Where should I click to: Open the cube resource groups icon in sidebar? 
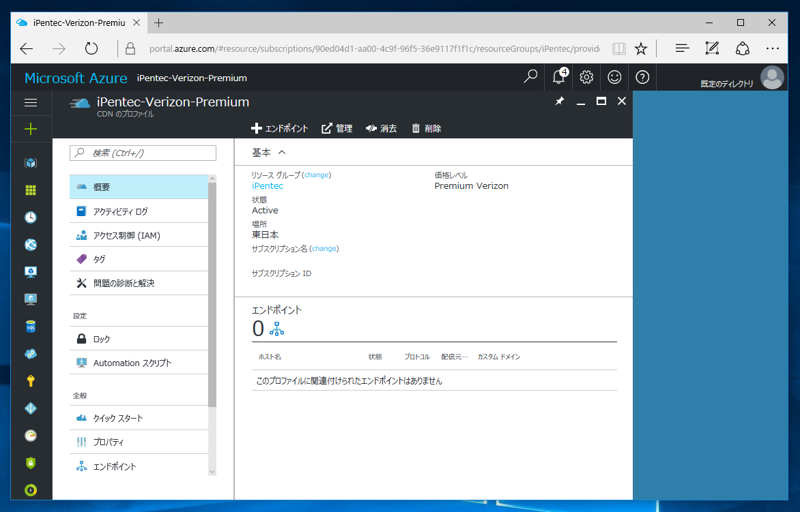(31, 163)
